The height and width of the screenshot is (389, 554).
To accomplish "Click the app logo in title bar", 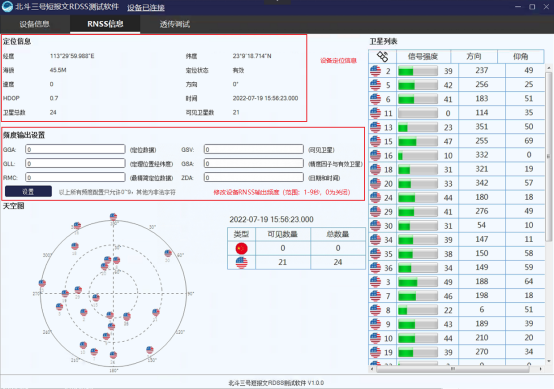I will coord(7,7).
